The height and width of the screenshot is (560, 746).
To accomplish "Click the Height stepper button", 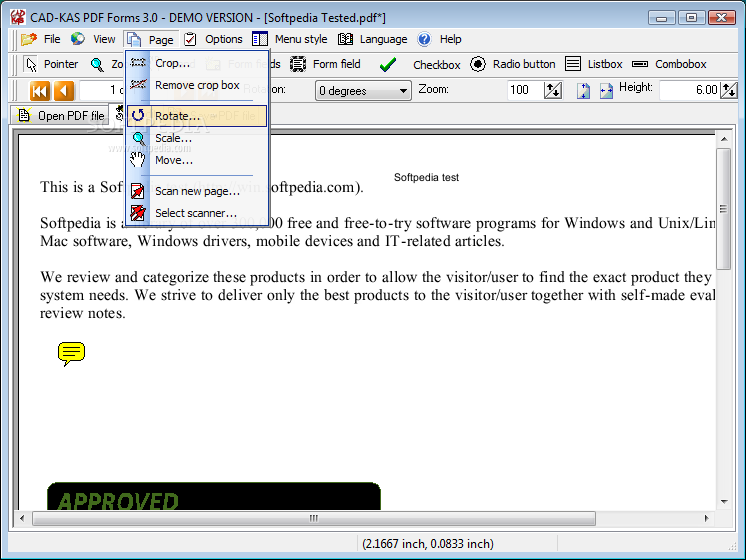I will coord(728,90).
